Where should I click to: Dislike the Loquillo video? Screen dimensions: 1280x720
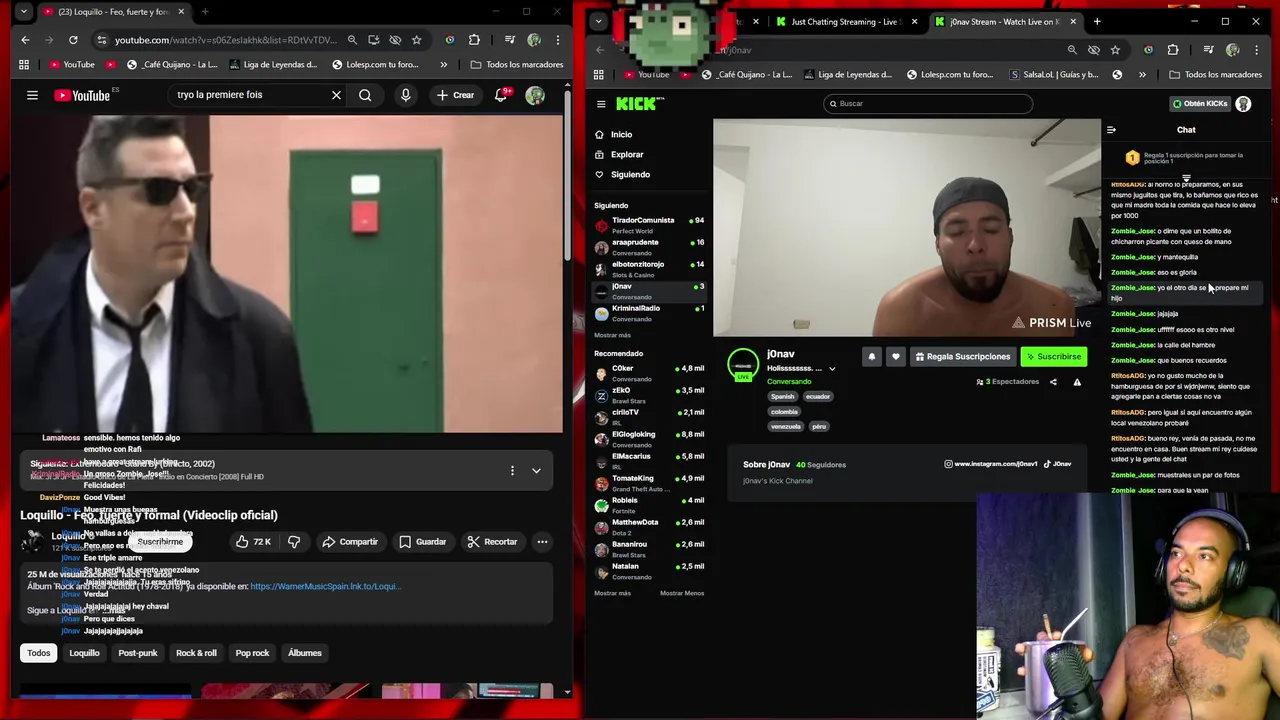[294, 542]
